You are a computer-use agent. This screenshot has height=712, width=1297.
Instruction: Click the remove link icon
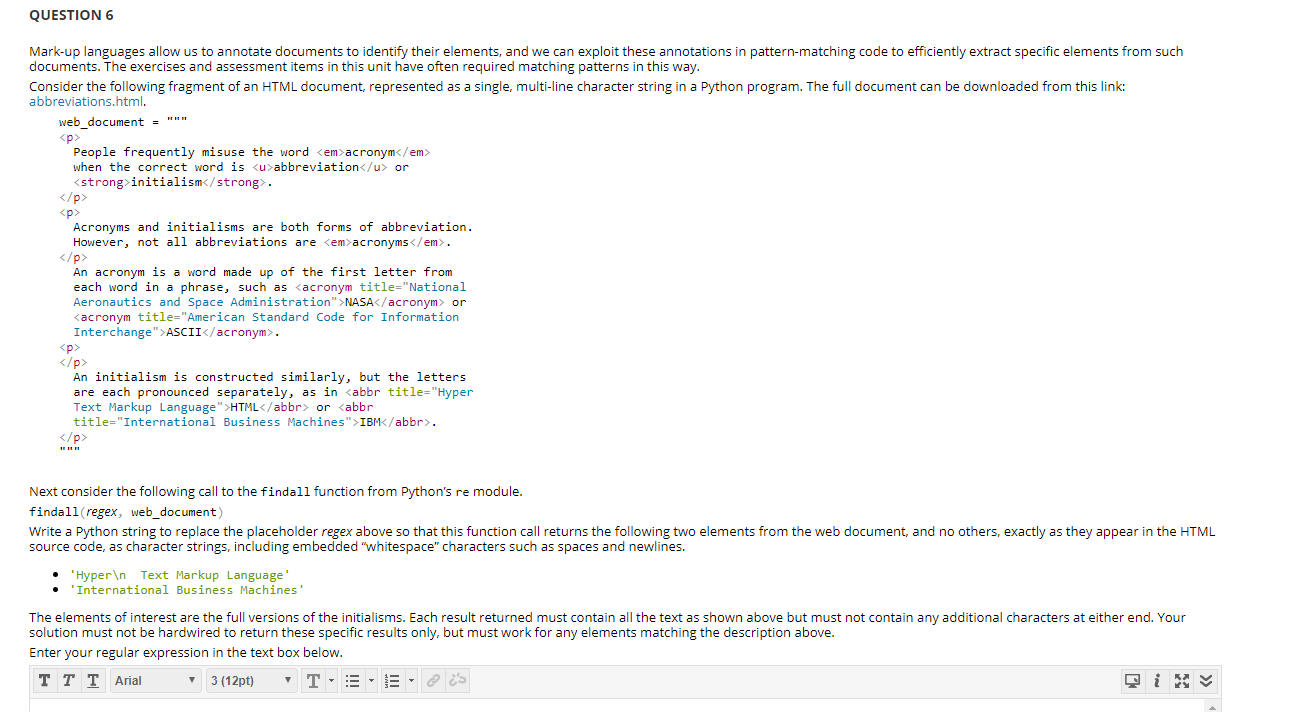457,680
